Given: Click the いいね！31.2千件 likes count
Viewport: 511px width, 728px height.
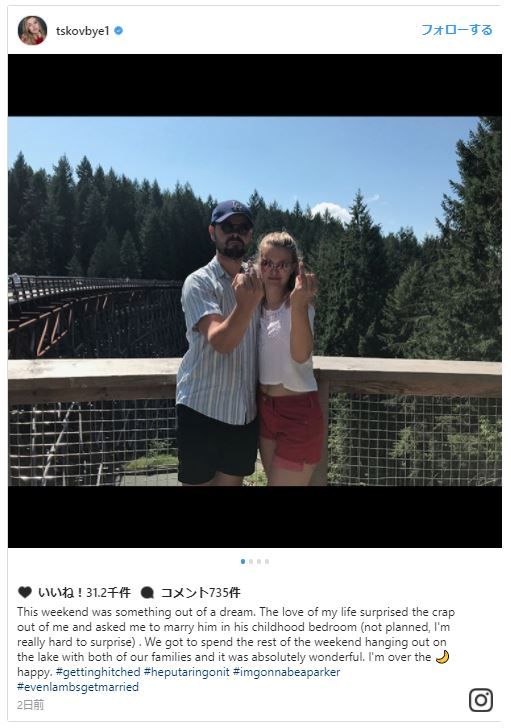Looking at the screenshot, I should tap(84, 592).
